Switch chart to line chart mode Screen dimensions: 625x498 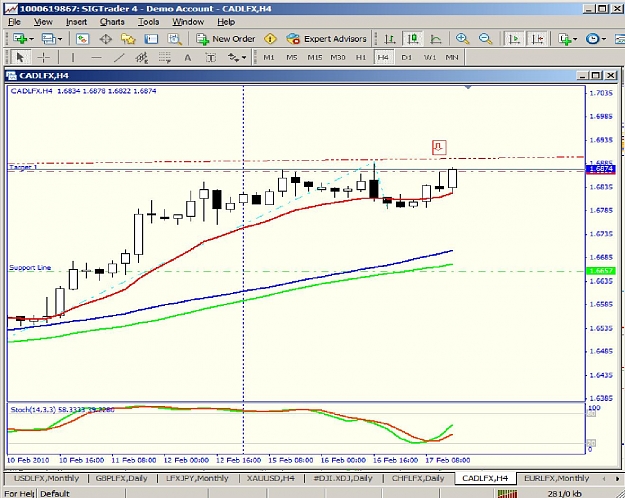click(x=436, y=39)
